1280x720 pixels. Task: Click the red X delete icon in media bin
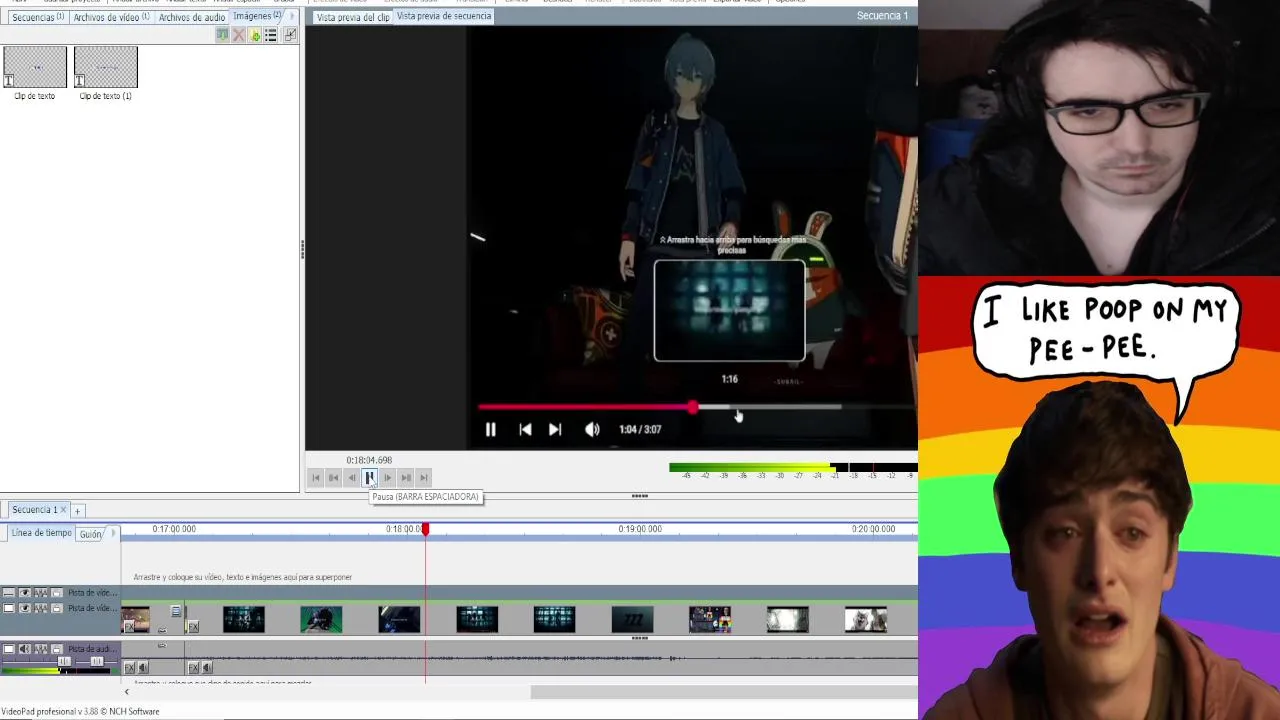tap(238, 35)
